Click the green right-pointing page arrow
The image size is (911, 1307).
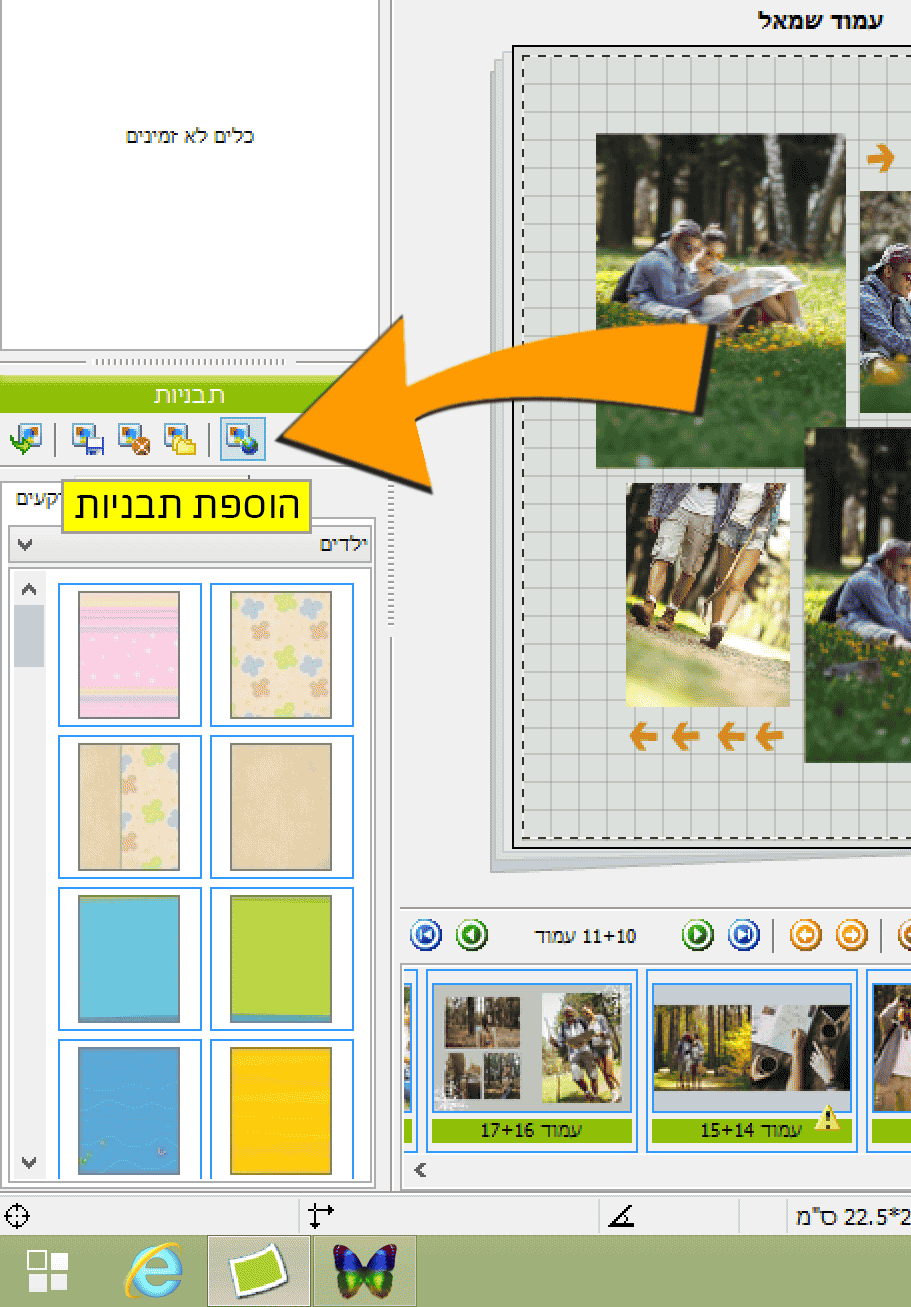(698, 936)
